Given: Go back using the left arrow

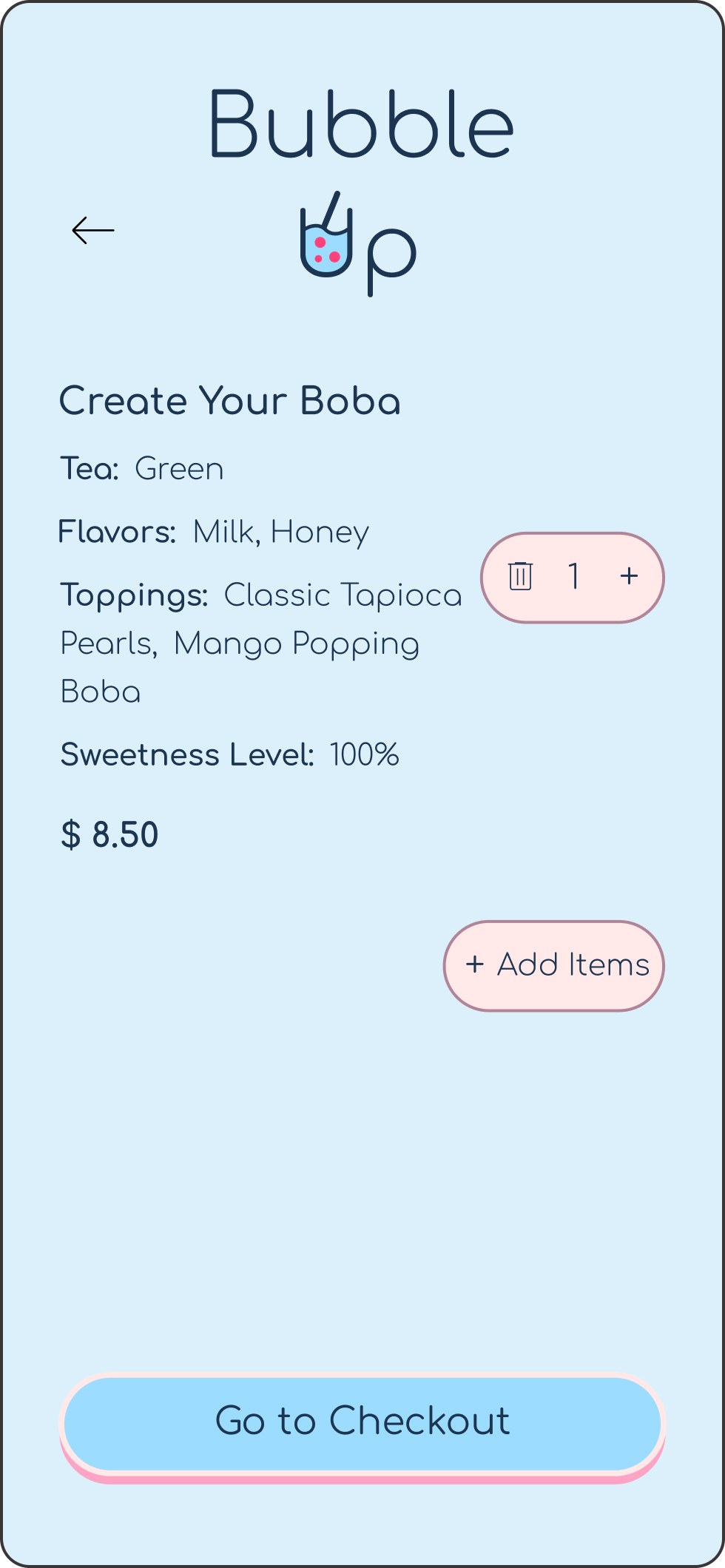Looking at the screenshot, I should point(93,231).
